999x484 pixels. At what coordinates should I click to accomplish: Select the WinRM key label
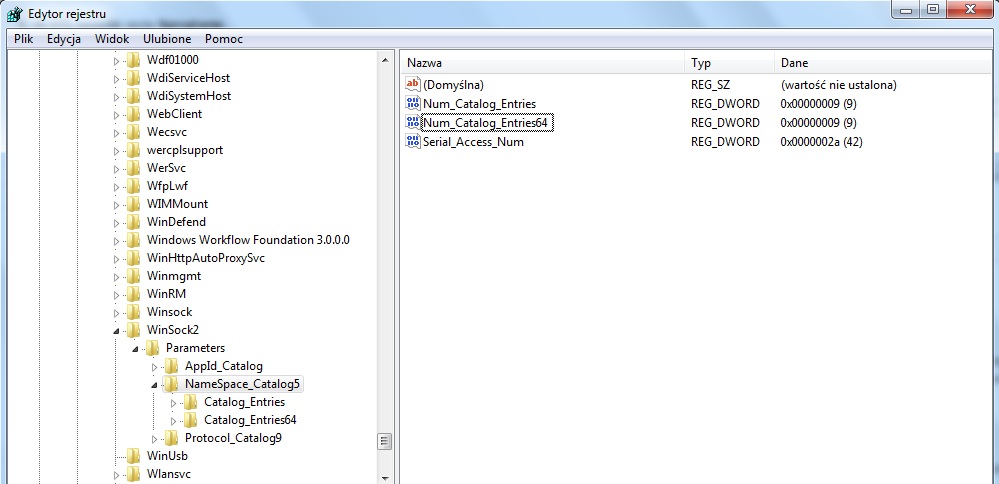[x=166, y=294]
